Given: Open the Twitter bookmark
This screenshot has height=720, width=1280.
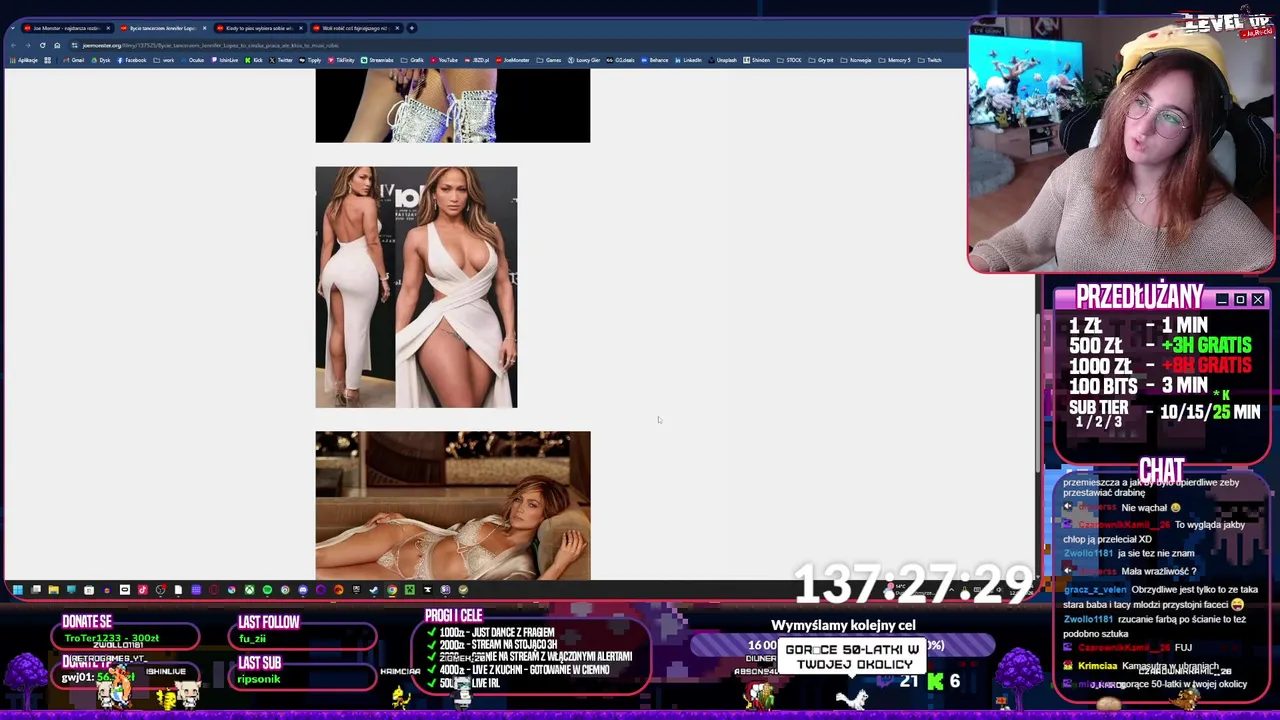Looking at the screenshot, I should pyautogui.click(x=281, y=60).
